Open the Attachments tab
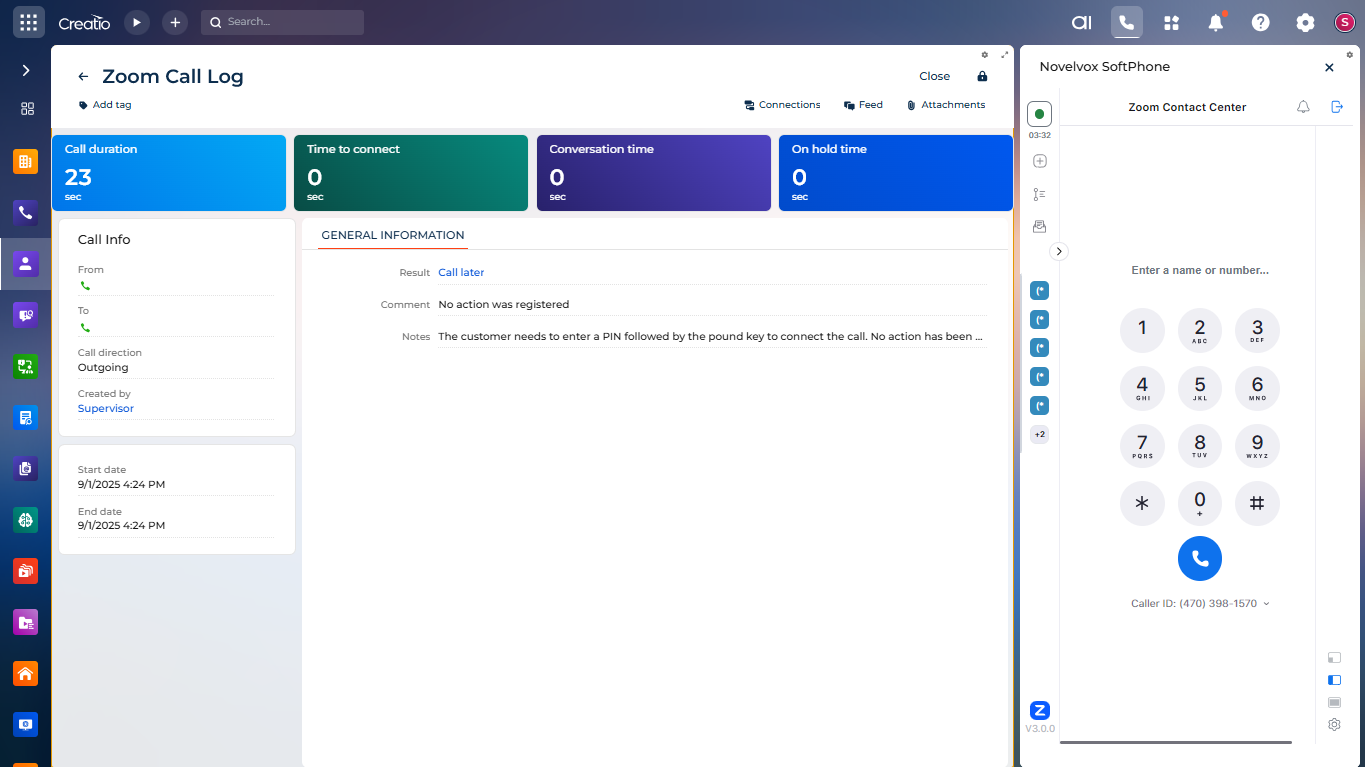1365x767 pixels. [946, 105]
